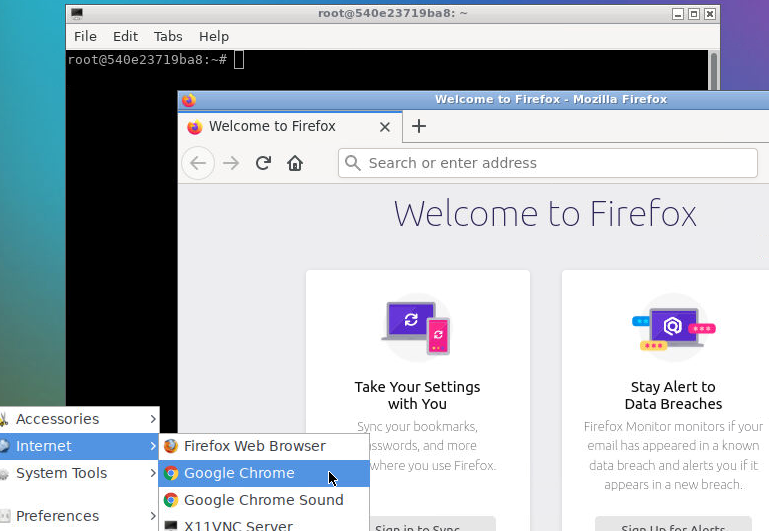769x531 pixels.
Task: Select the Welcome to Firefox tab
Action: [x=290, y=127]
